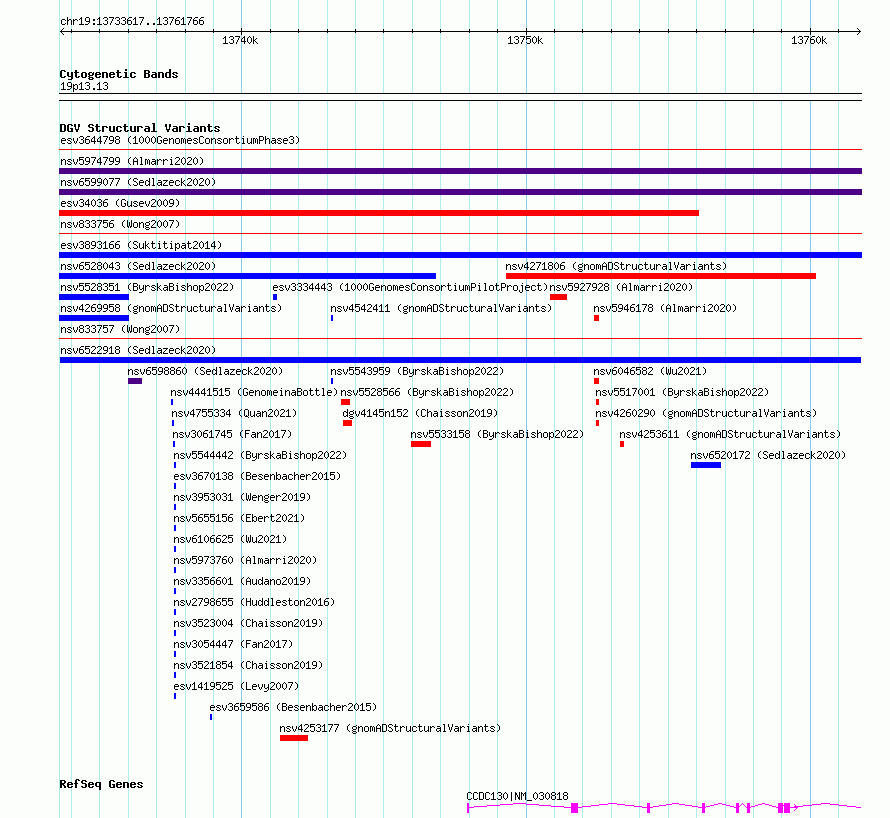Click the purple nsv6598860 Sedlazeck2020 bar
890x818 pixels.
(135, 381)
